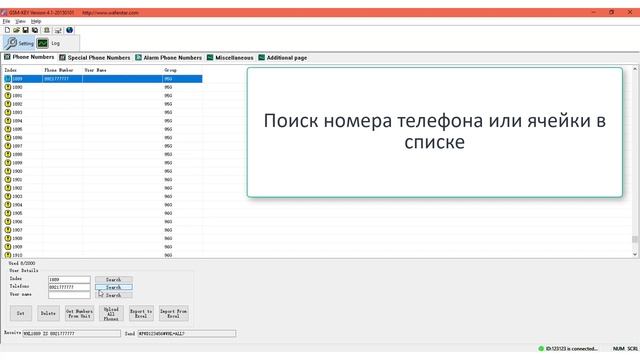
Task: Click the icon of the Phone Numbers tab
Action: click(x=7, y=57)
